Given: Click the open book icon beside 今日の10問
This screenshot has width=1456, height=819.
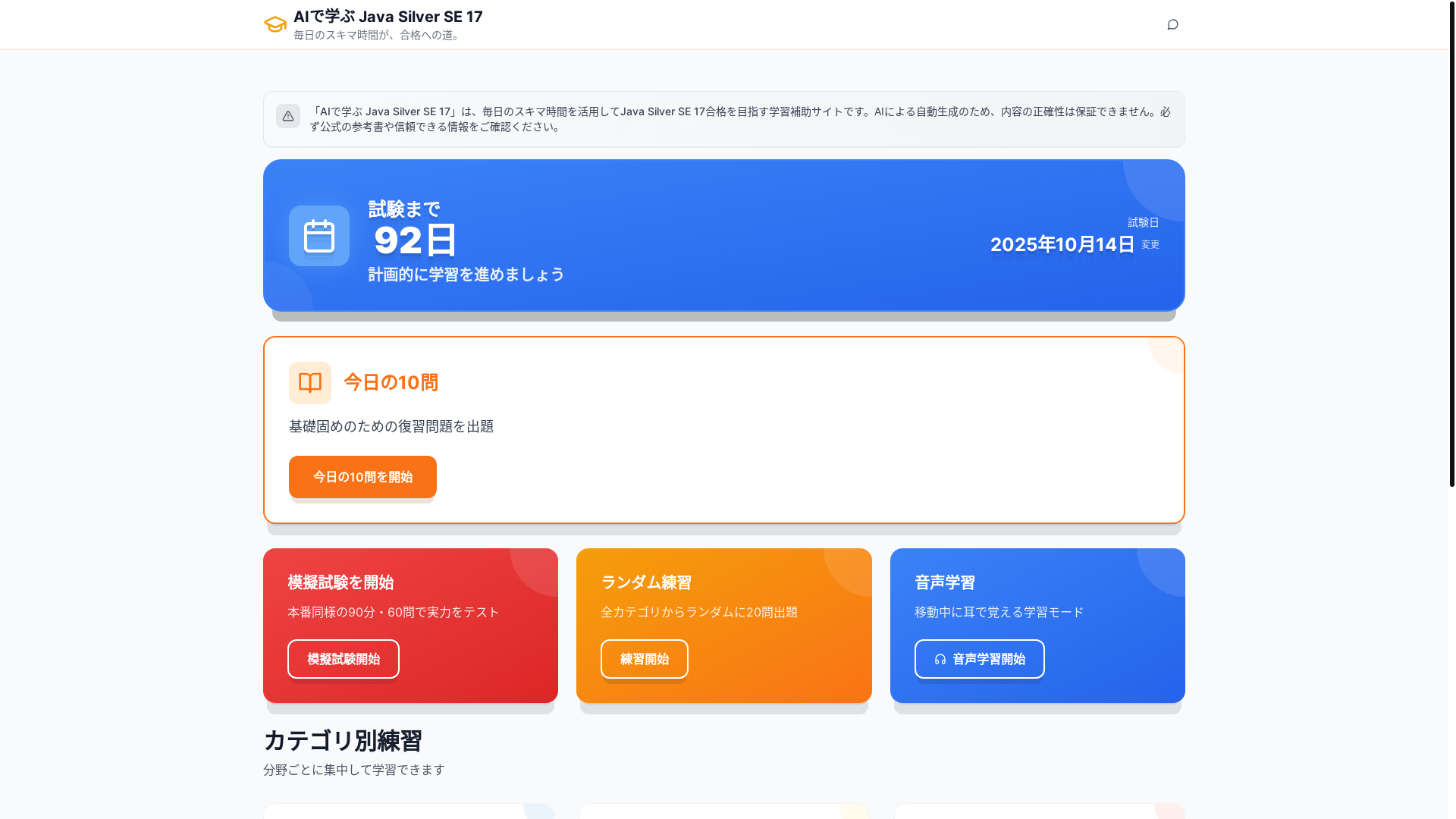Looking at the screenshot, I should [310, 383].
